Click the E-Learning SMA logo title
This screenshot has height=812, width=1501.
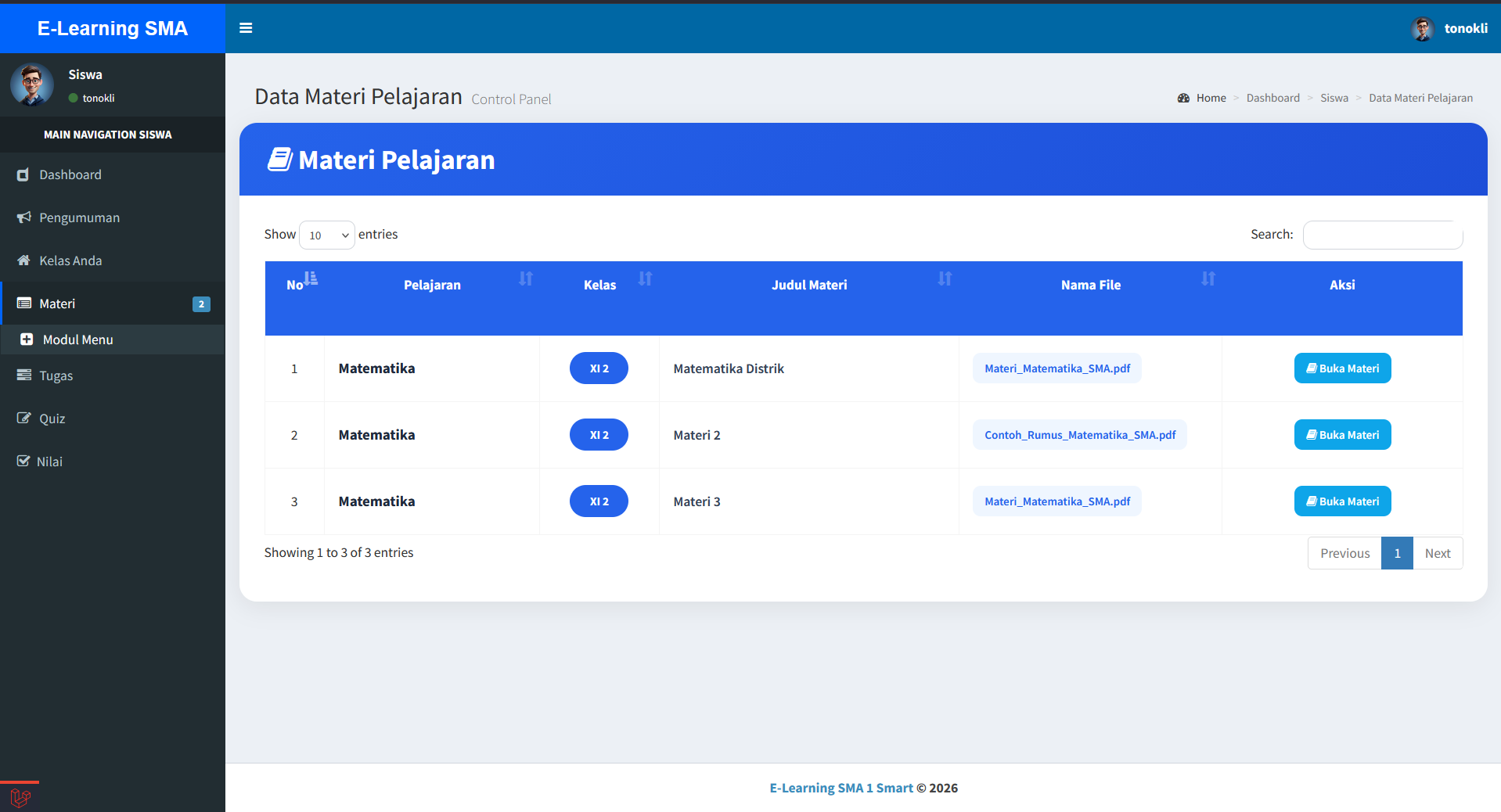point(113,28)
